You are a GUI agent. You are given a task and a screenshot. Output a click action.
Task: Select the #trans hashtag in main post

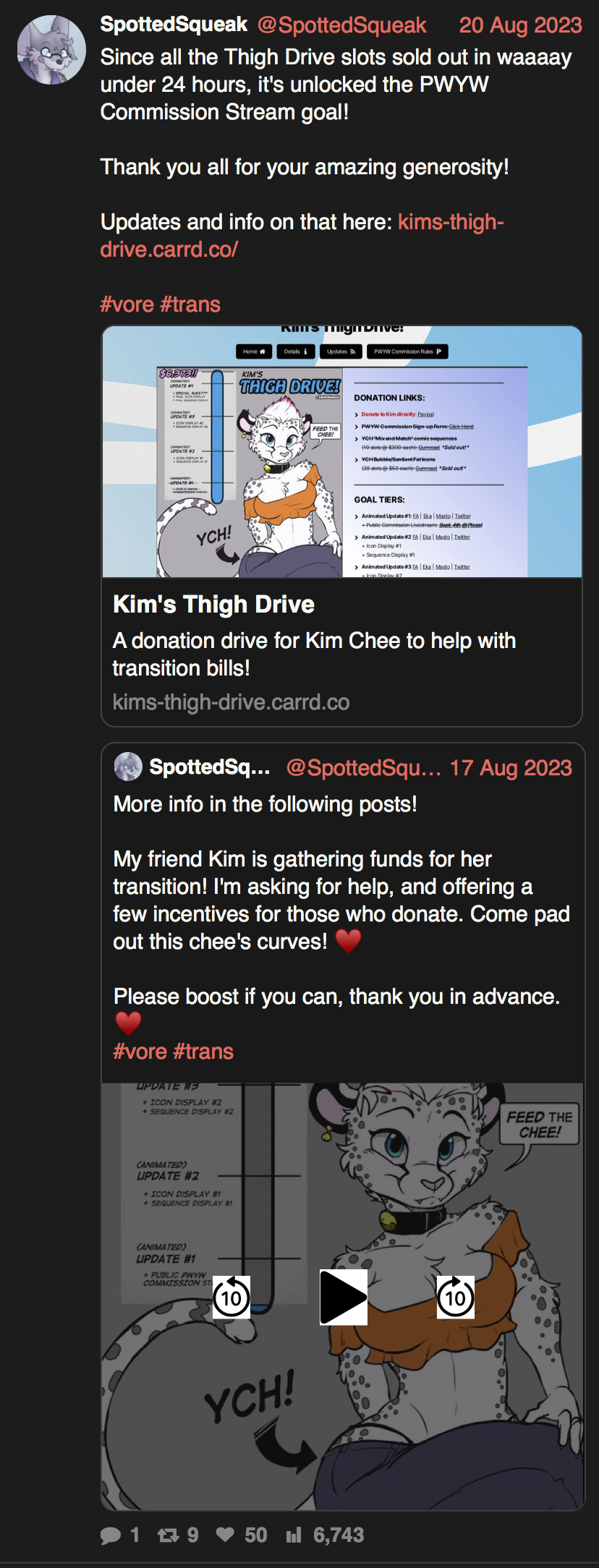pyautogui.click(x=190, y=304)
